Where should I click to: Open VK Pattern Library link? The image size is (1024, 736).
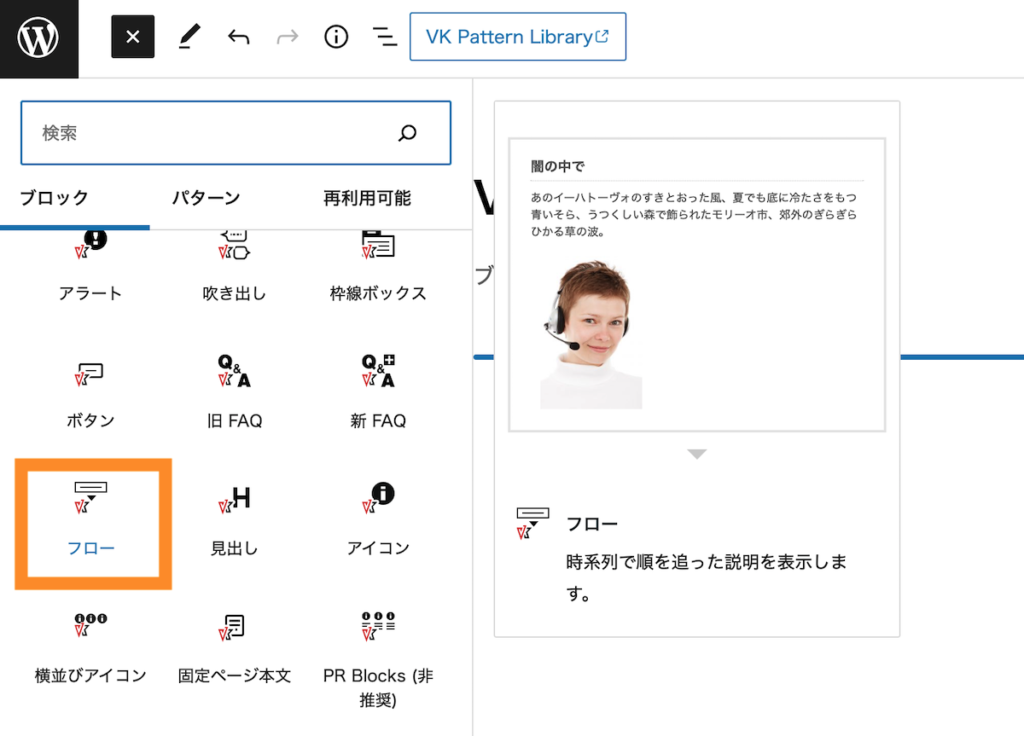517,37
